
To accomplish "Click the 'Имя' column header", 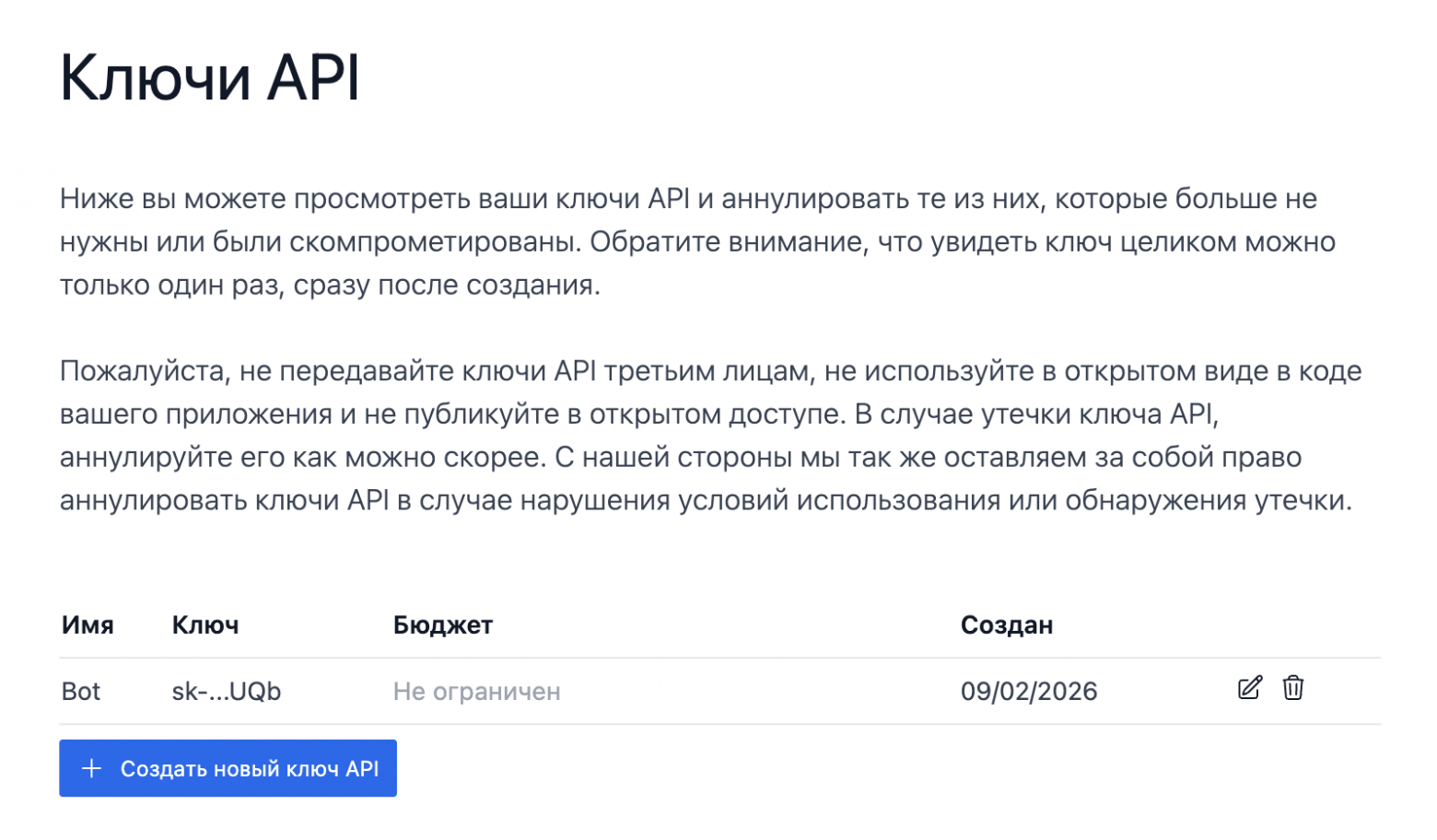I will pos(88,625).
